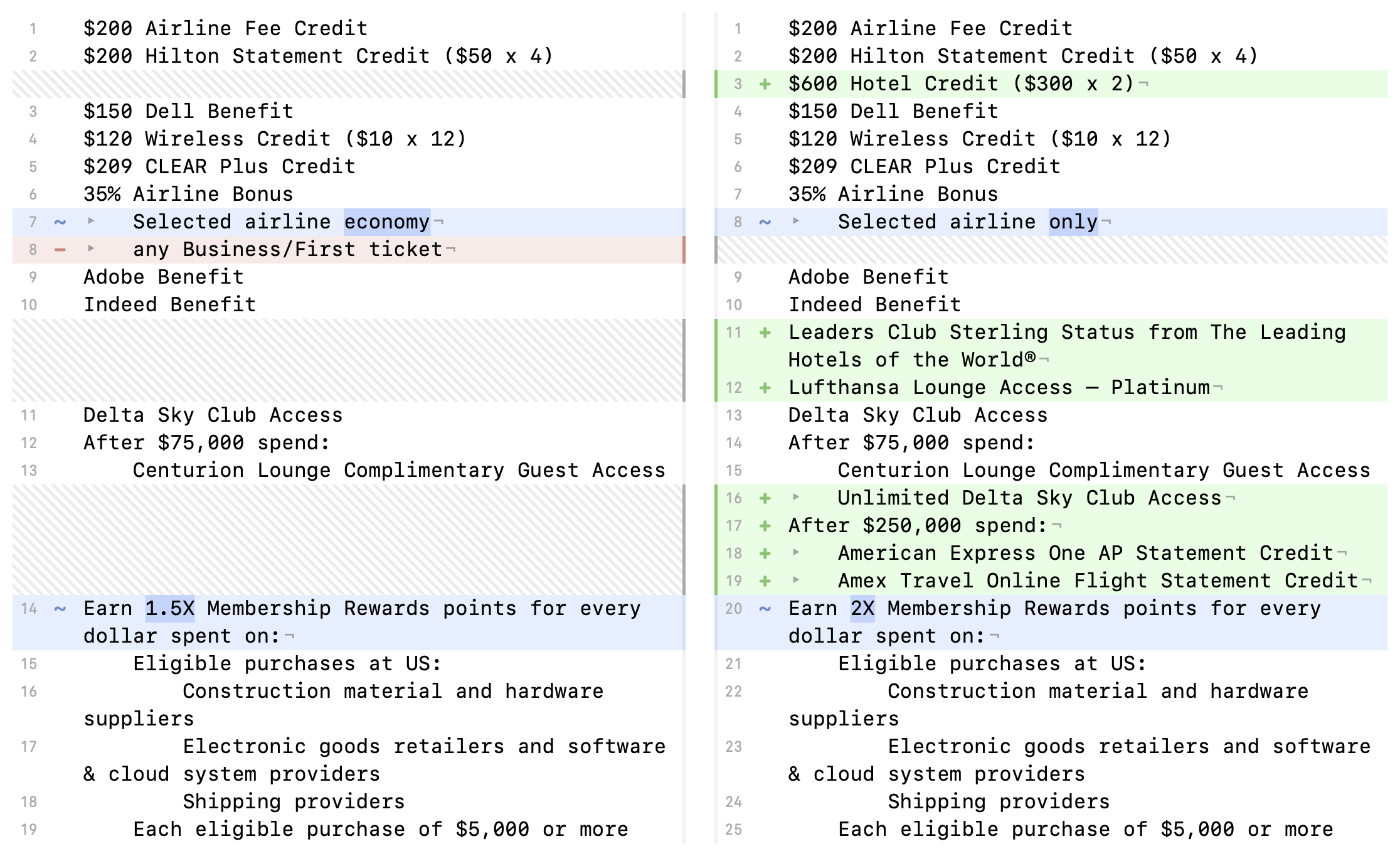Click the tilde marker beside 'Selected airline only'

click(765, 222)
